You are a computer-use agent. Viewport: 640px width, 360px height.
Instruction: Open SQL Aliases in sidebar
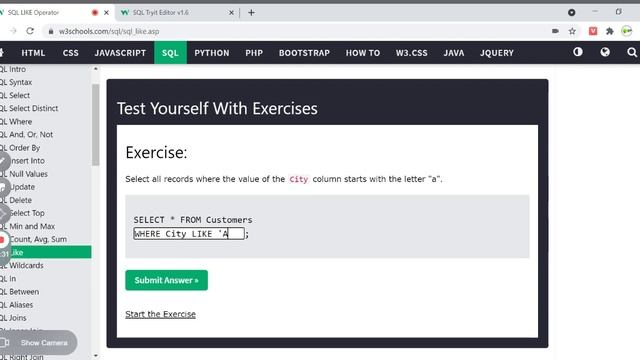click(17, 304)
